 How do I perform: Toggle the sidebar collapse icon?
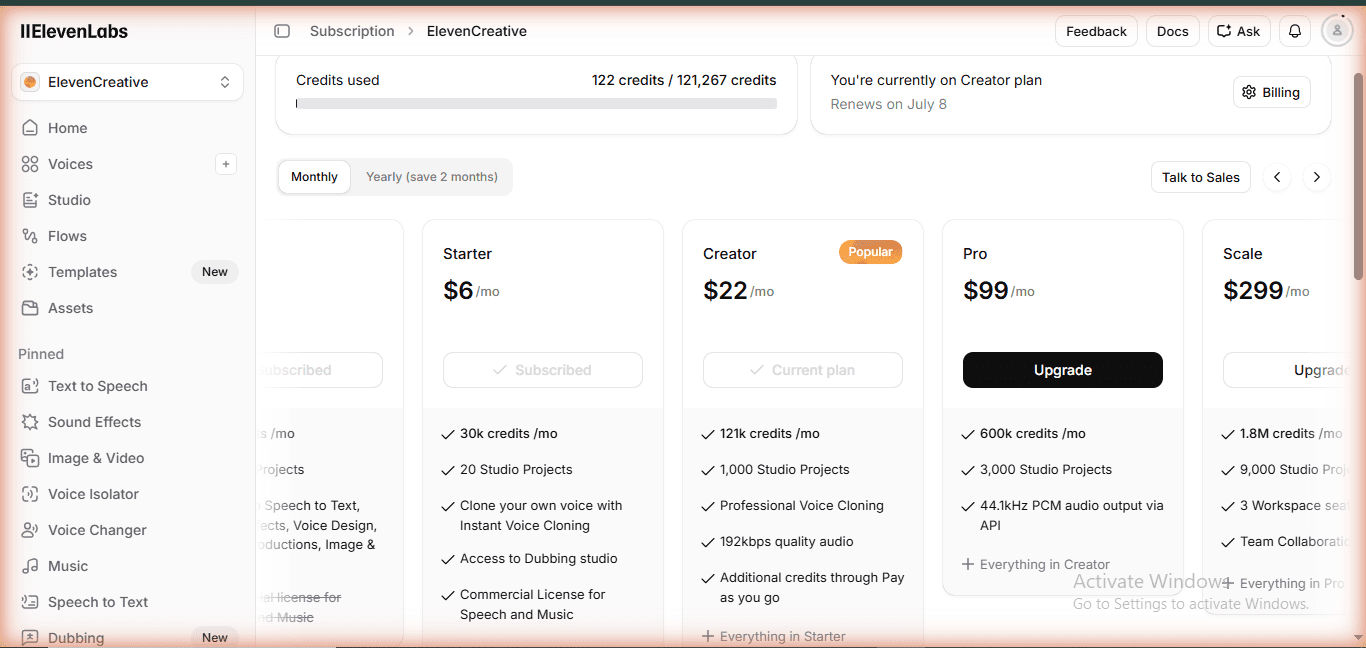coord(282,31)
